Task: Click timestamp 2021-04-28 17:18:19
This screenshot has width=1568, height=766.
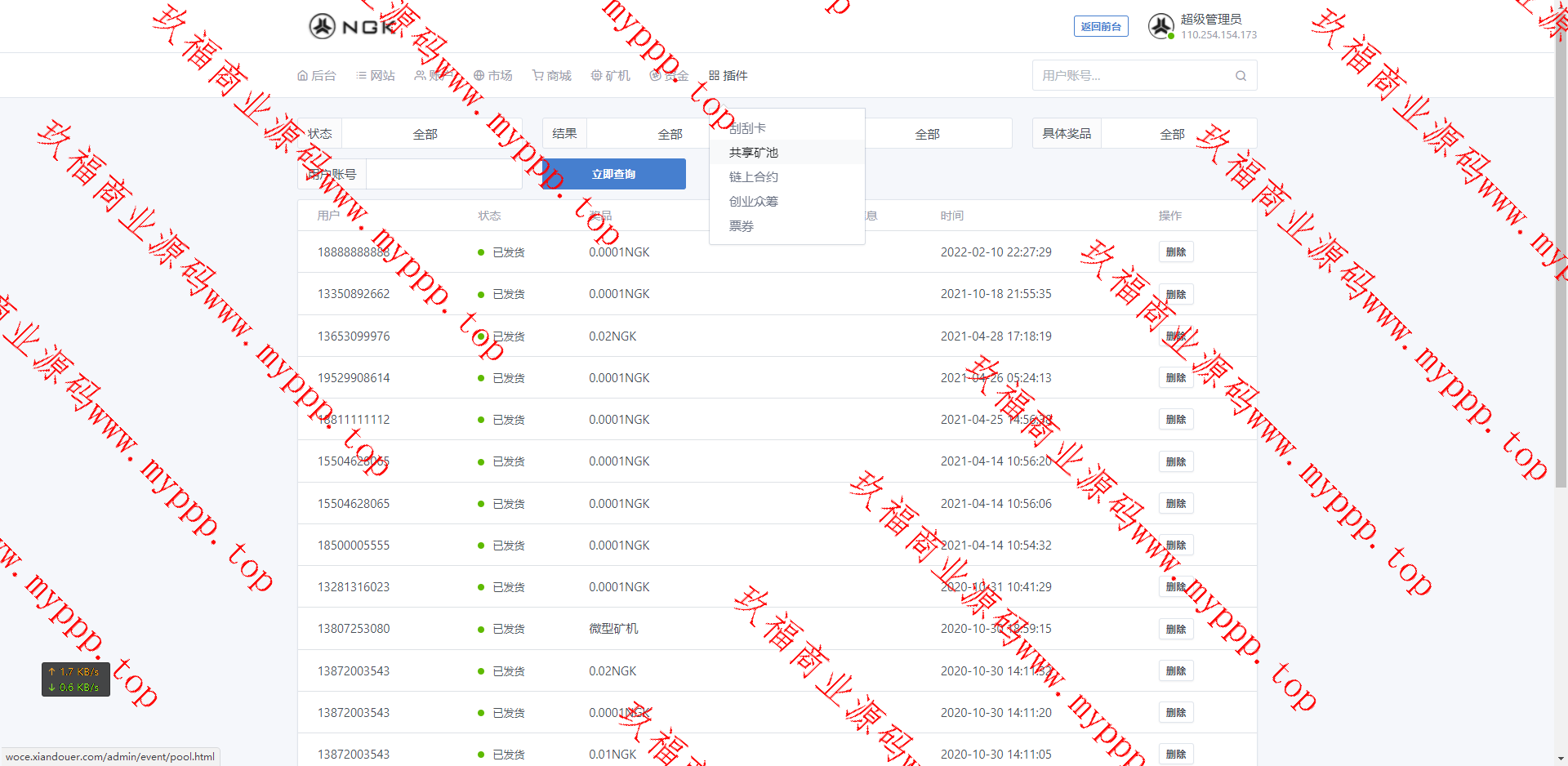Action: pyautogui.click(x=996, y=336)
